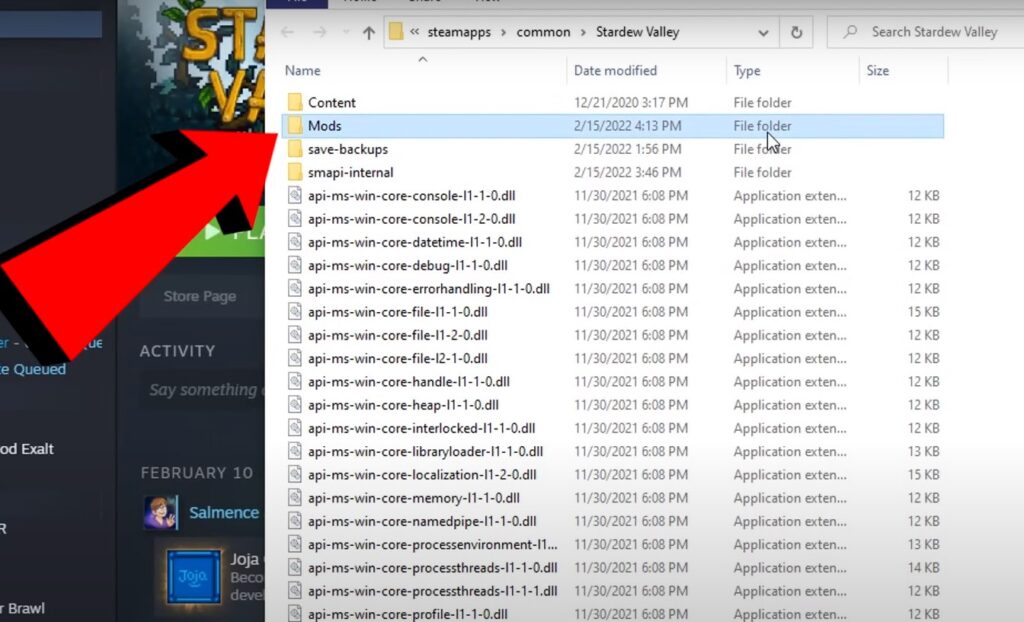This screenshot has width=1024, height=622.
Task: Click the Say something activity box
Action: coord(205,390)
